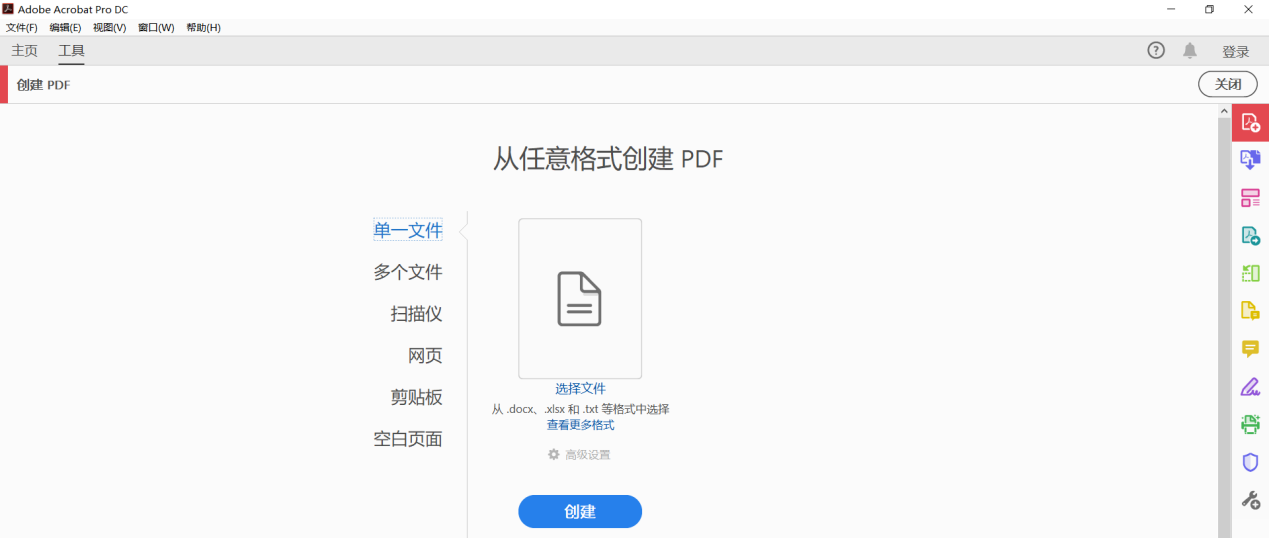
Task: Open the 编辑(E) menu
Action: click(x=65, y=28)
